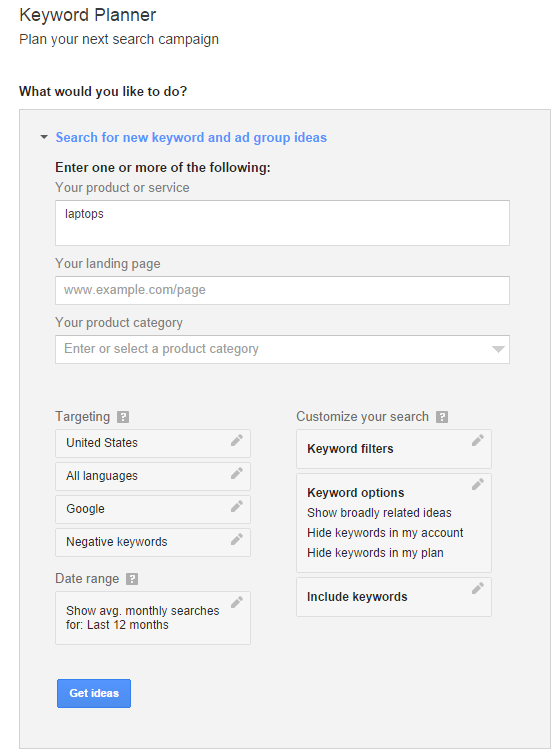Edit Keyword options via pencil icon
Image resolution: width=557 pixels, height=752 pixels.
478,484
